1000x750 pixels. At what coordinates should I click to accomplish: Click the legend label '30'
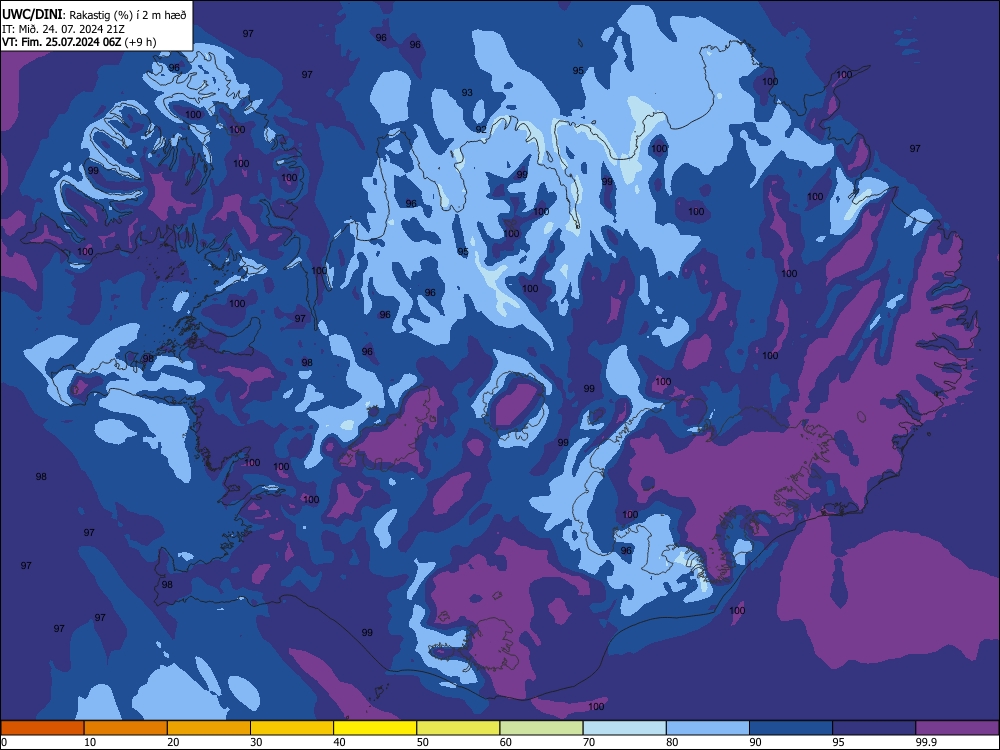[x=256, y=742]
